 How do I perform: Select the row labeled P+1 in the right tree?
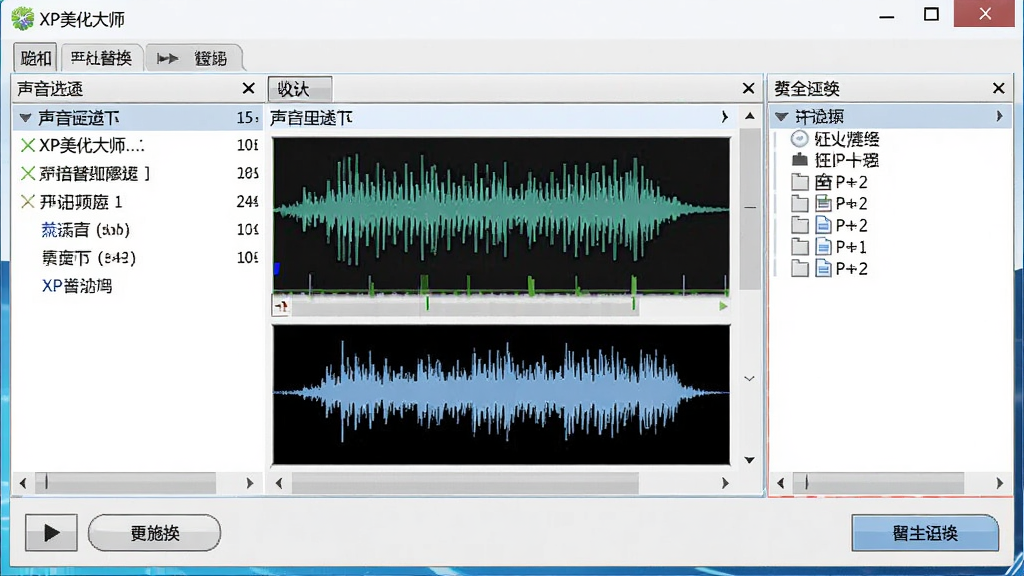(851, 247)
